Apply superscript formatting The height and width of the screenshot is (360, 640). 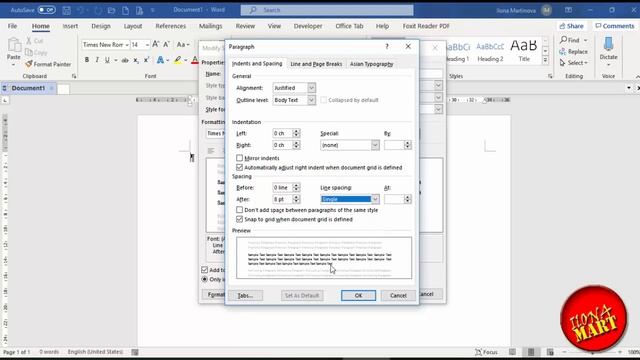click(x=146, y=60)
